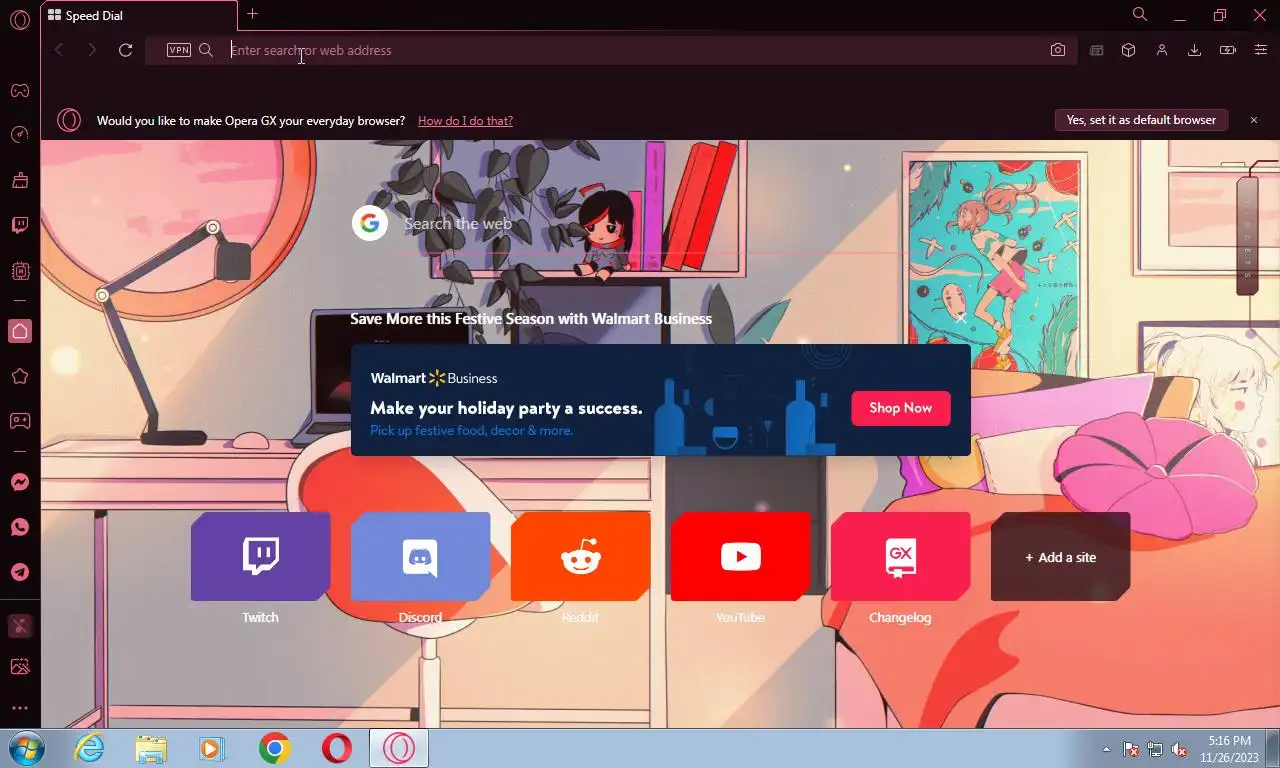
Task: Open the Windows Start menu
Action: (x=27, y=748)
